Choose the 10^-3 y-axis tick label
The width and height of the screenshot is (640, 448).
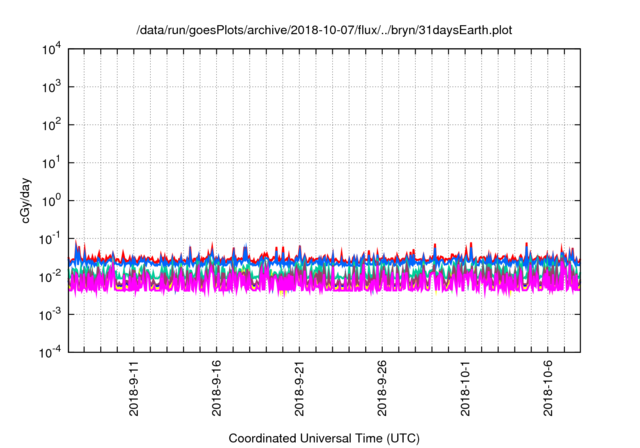click(51, 314)
